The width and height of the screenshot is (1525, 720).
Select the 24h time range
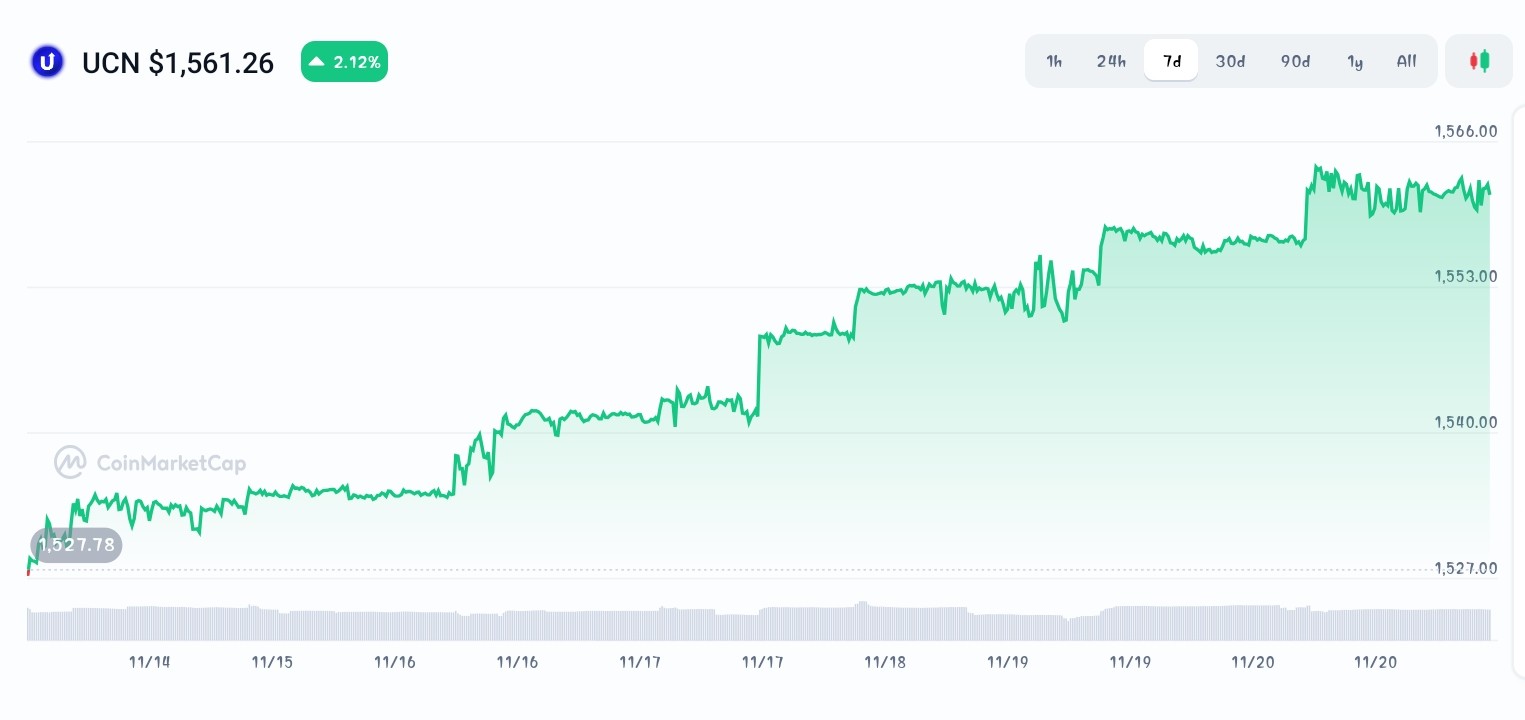(1111, 61)
